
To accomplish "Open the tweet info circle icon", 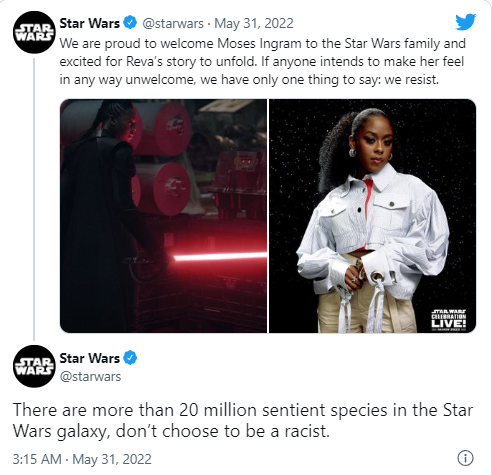I will pos(465,458).
